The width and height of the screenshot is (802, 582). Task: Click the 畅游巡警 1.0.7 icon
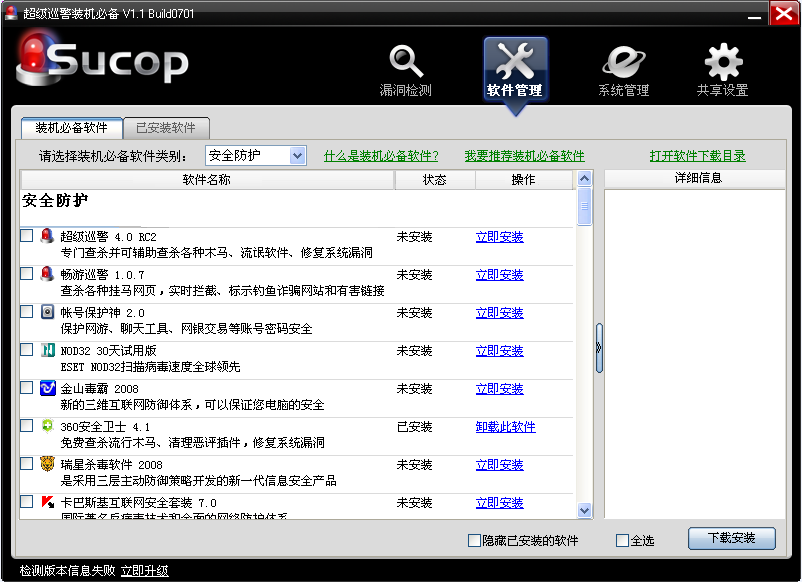tap(47, 274)
